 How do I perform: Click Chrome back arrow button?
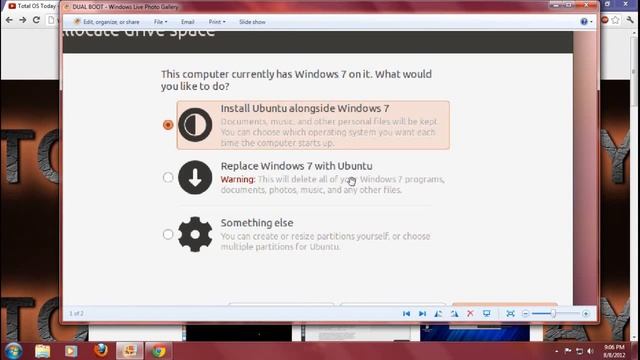[9, 20]
